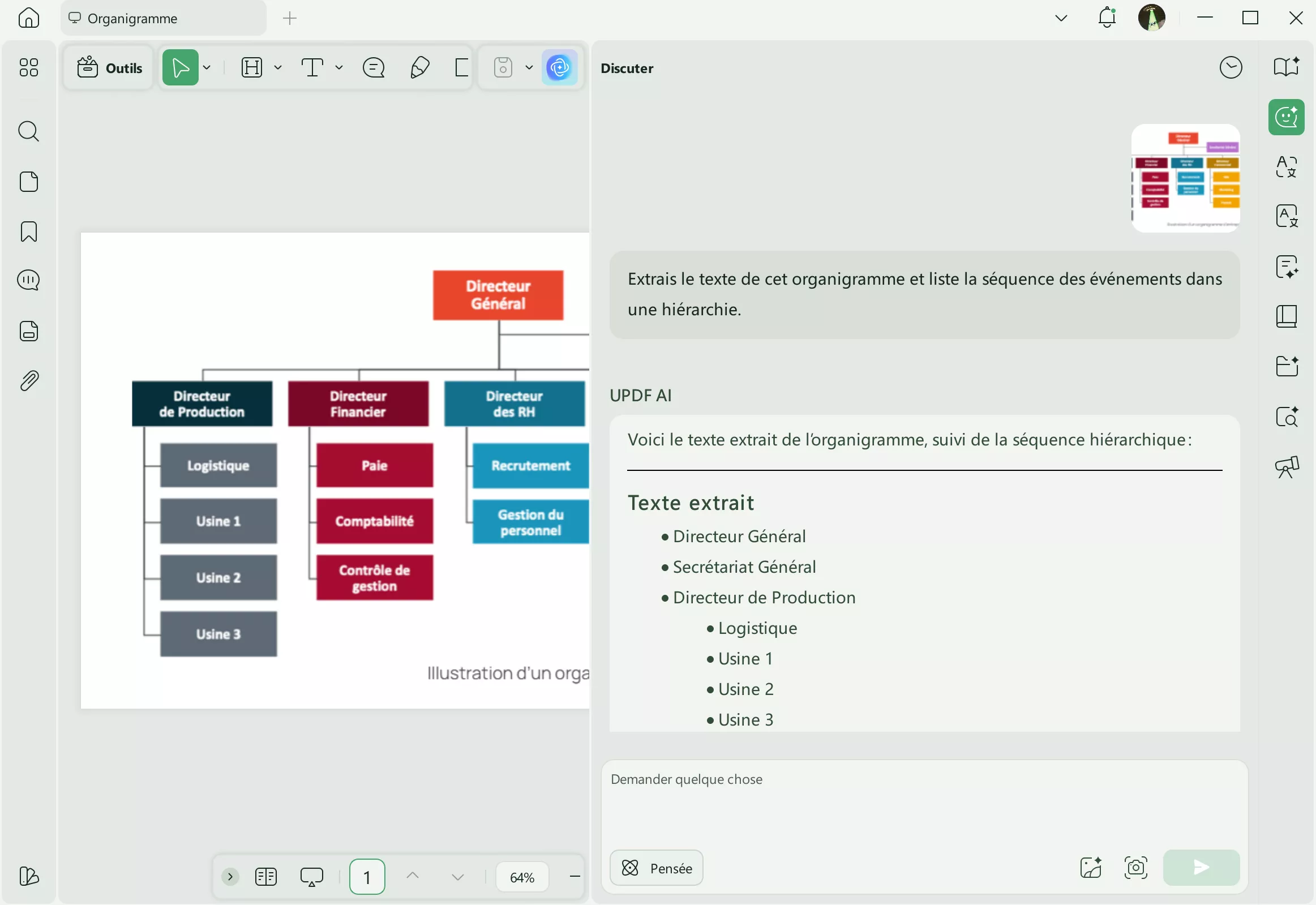
Task: Open the search panel in the left sidebar
Action: 28,131
